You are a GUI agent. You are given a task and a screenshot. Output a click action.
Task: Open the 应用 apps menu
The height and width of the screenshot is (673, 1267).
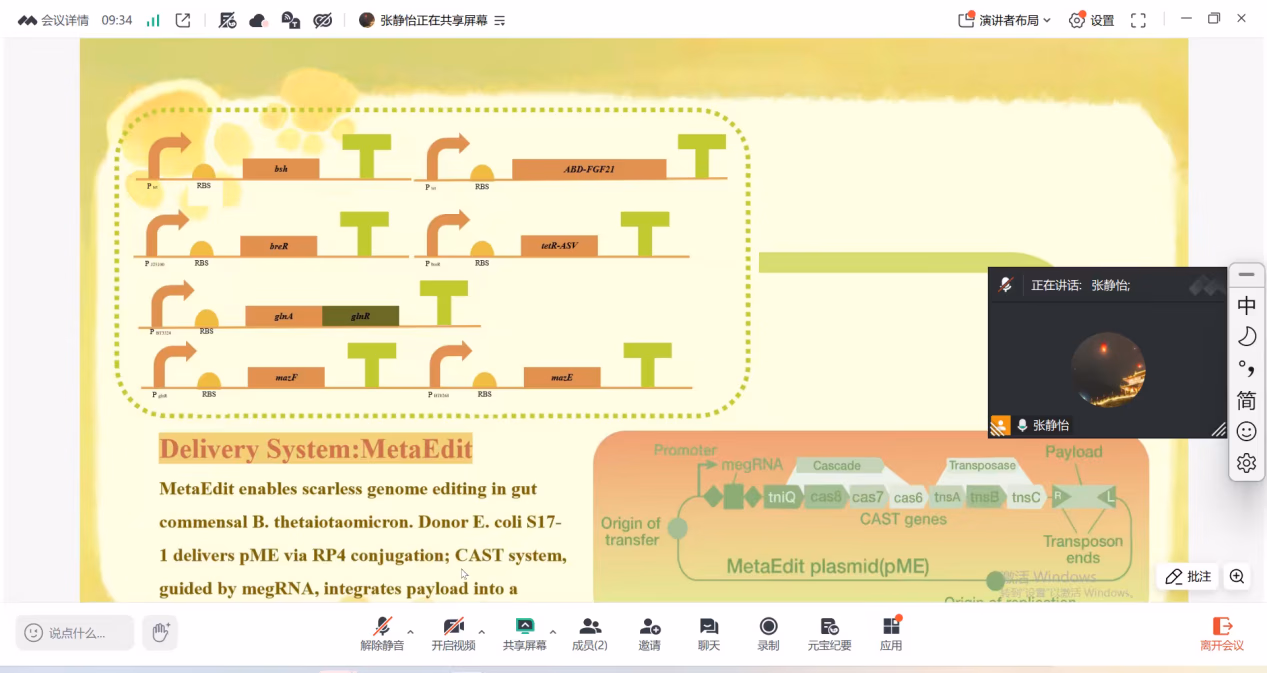click(x=891, y=634)
